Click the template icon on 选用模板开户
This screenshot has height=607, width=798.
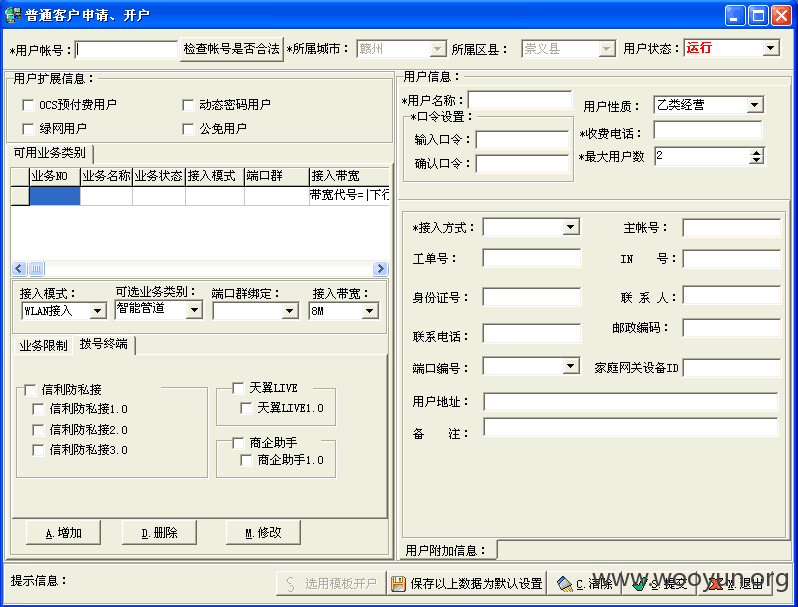pos(291,584)
